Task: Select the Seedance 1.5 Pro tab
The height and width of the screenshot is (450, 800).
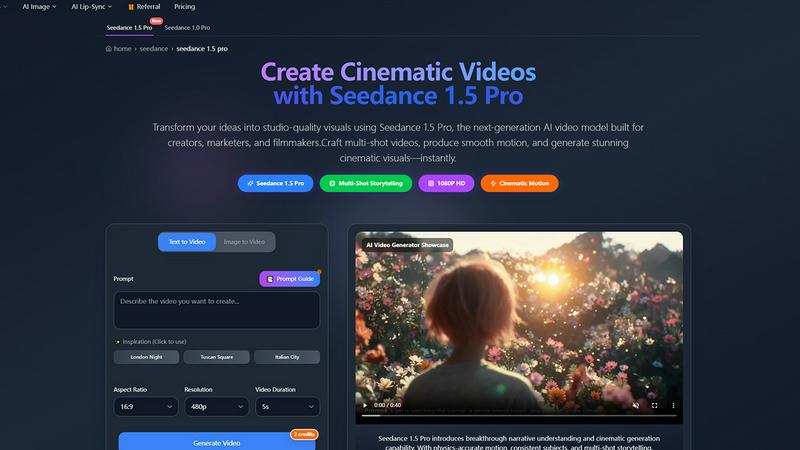Action: [x=129, y=28]
